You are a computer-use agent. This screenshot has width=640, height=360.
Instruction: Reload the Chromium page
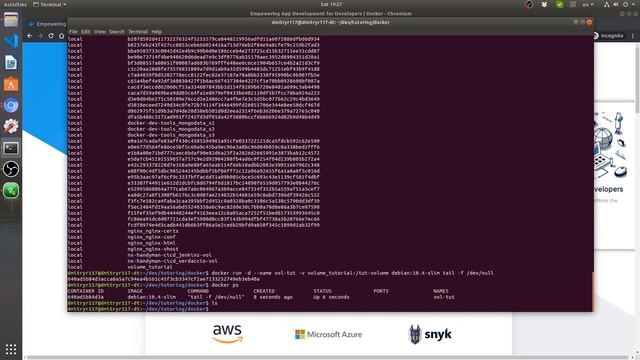click(x=51, y=36)
